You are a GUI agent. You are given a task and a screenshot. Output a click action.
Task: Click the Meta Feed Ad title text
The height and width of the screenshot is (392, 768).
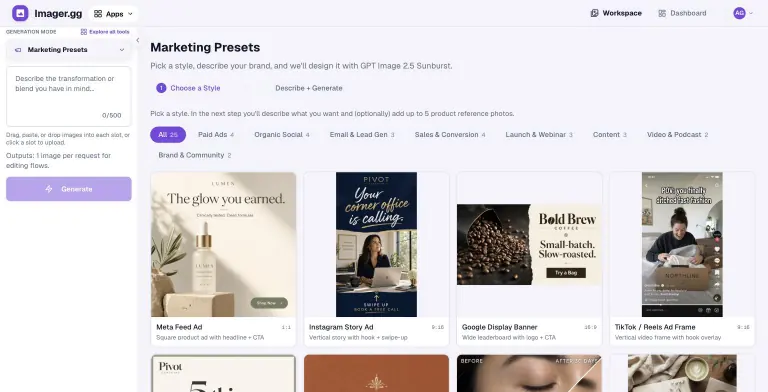pyautogui.click(x=179, y=327)
